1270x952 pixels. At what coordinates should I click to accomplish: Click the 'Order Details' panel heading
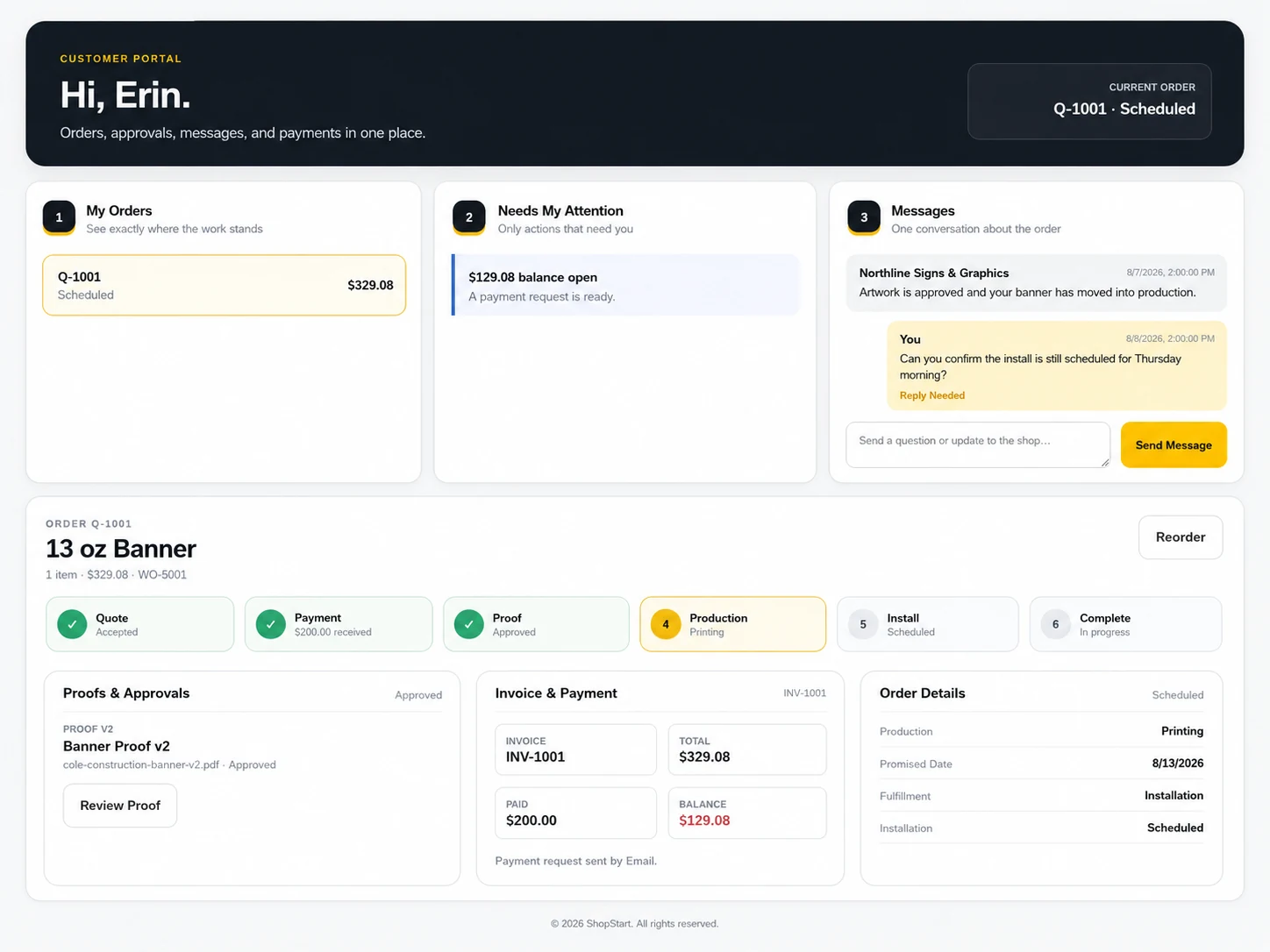pos(923,693)
